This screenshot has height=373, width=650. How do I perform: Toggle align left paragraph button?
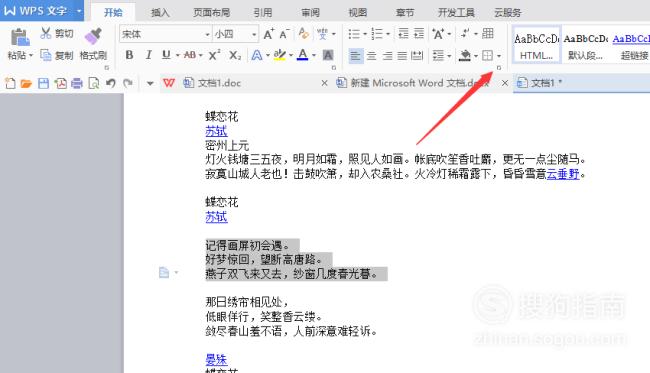click(x=355, y=55)
